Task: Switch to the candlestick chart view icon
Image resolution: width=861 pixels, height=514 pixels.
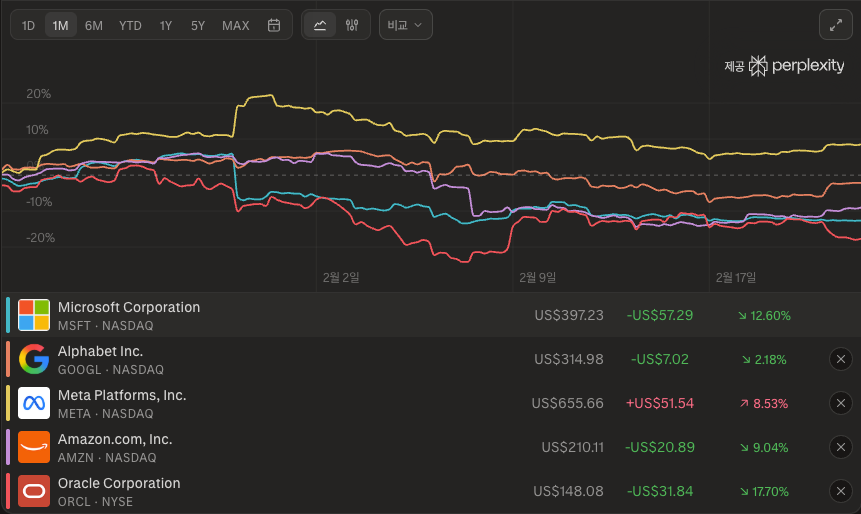Action: tap(351, 25)
